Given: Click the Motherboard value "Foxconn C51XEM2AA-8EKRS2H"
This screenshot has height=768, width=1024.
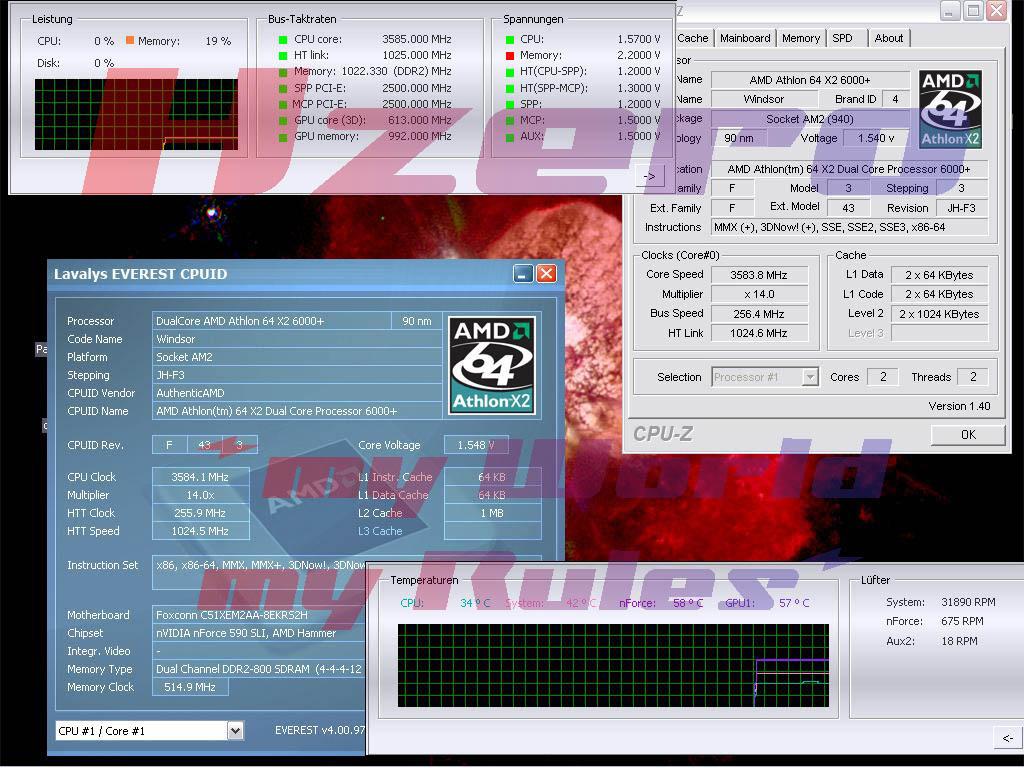Looking at the screenshot, I should pyautogui.click(x=259, y=615).
